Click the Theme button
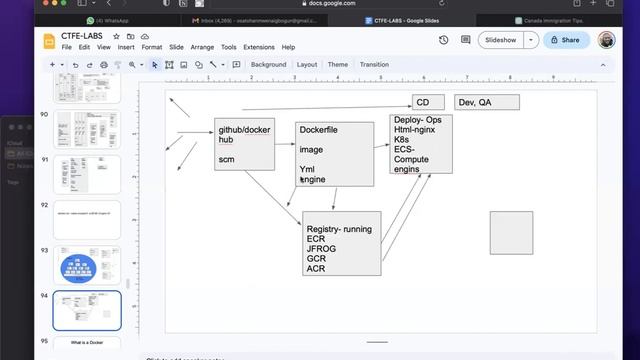The width and height of the screenshot is (640, 360). coord(338,64)
